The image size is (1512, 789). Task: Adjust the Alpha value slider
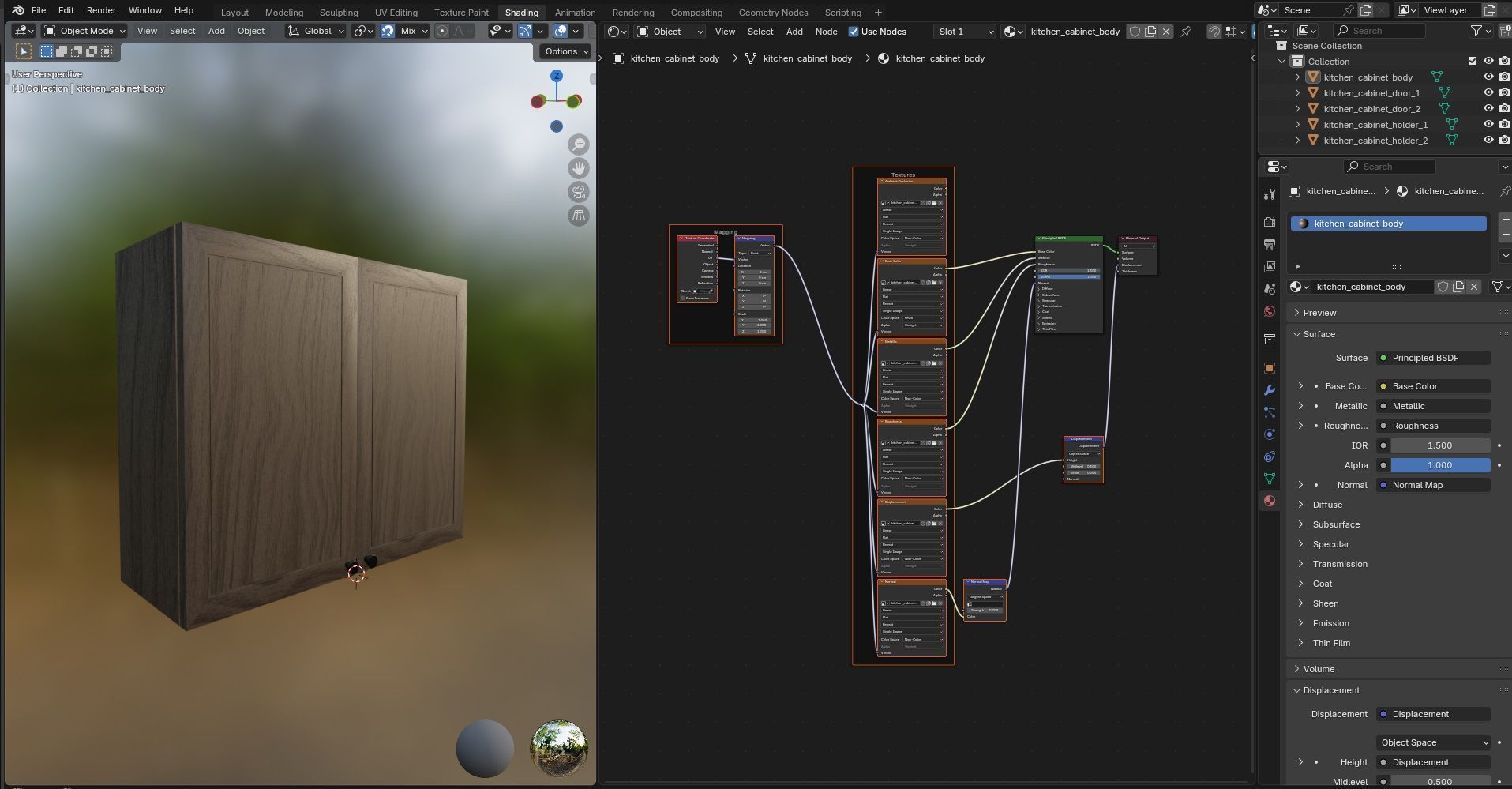[x=1439, y=465]
